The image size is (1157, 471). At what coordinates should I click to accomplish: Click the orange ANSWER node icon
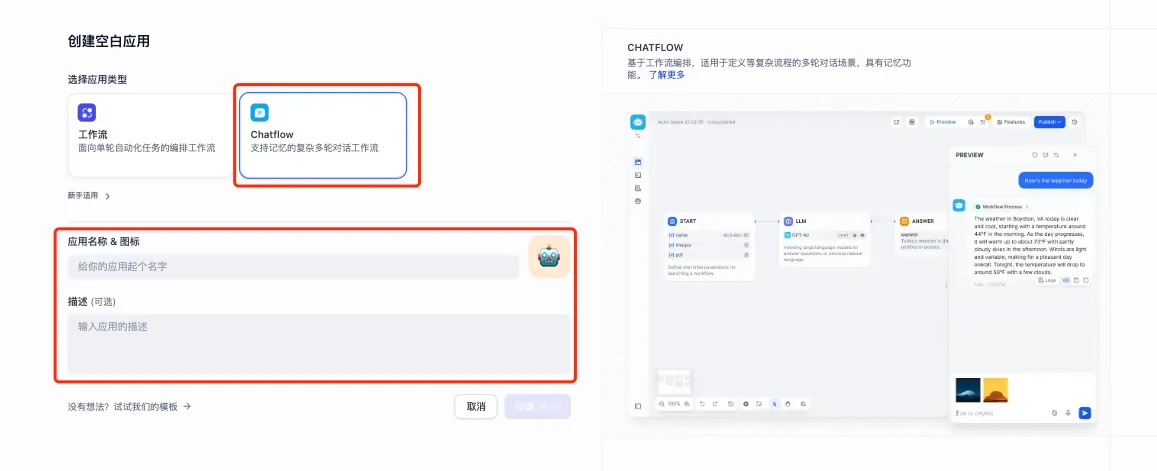pos(904,221)
